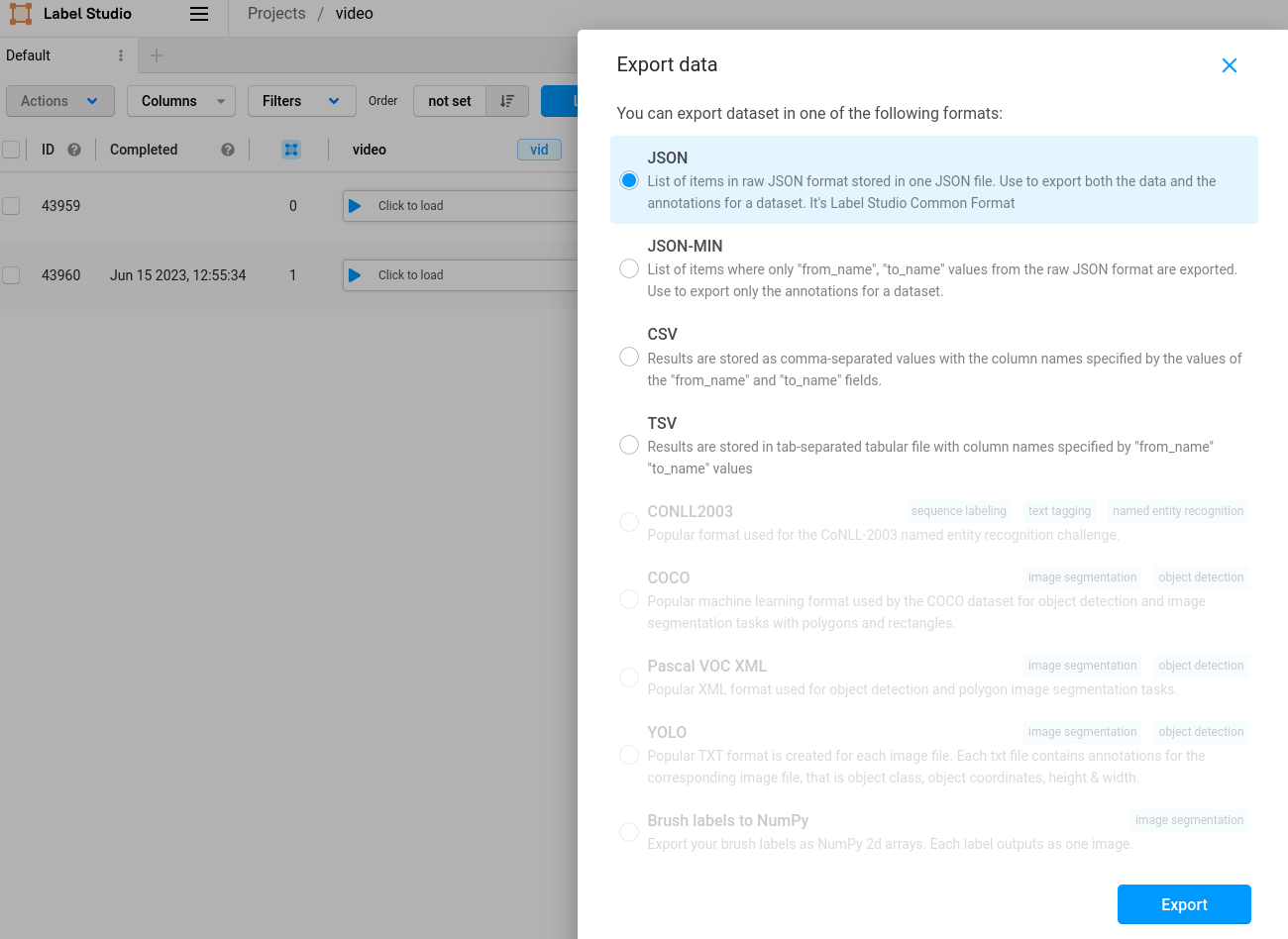The height and width of the screenshot is (939, 1288).
Task: Open the main hamburger menu
Action: pyautogui.click(x=198, y=14)
